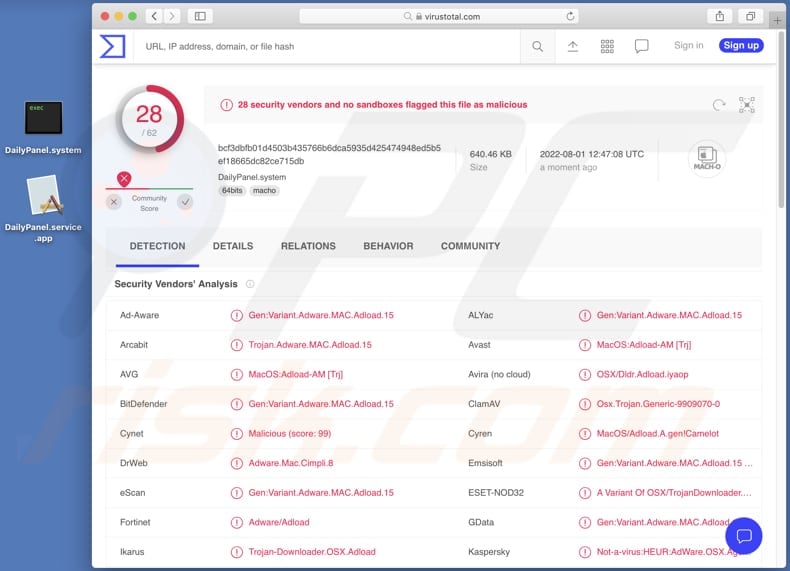Click ESET-NOD32 result A Variant Of OSX/TrojanDownloader

(x=674, y=493)
